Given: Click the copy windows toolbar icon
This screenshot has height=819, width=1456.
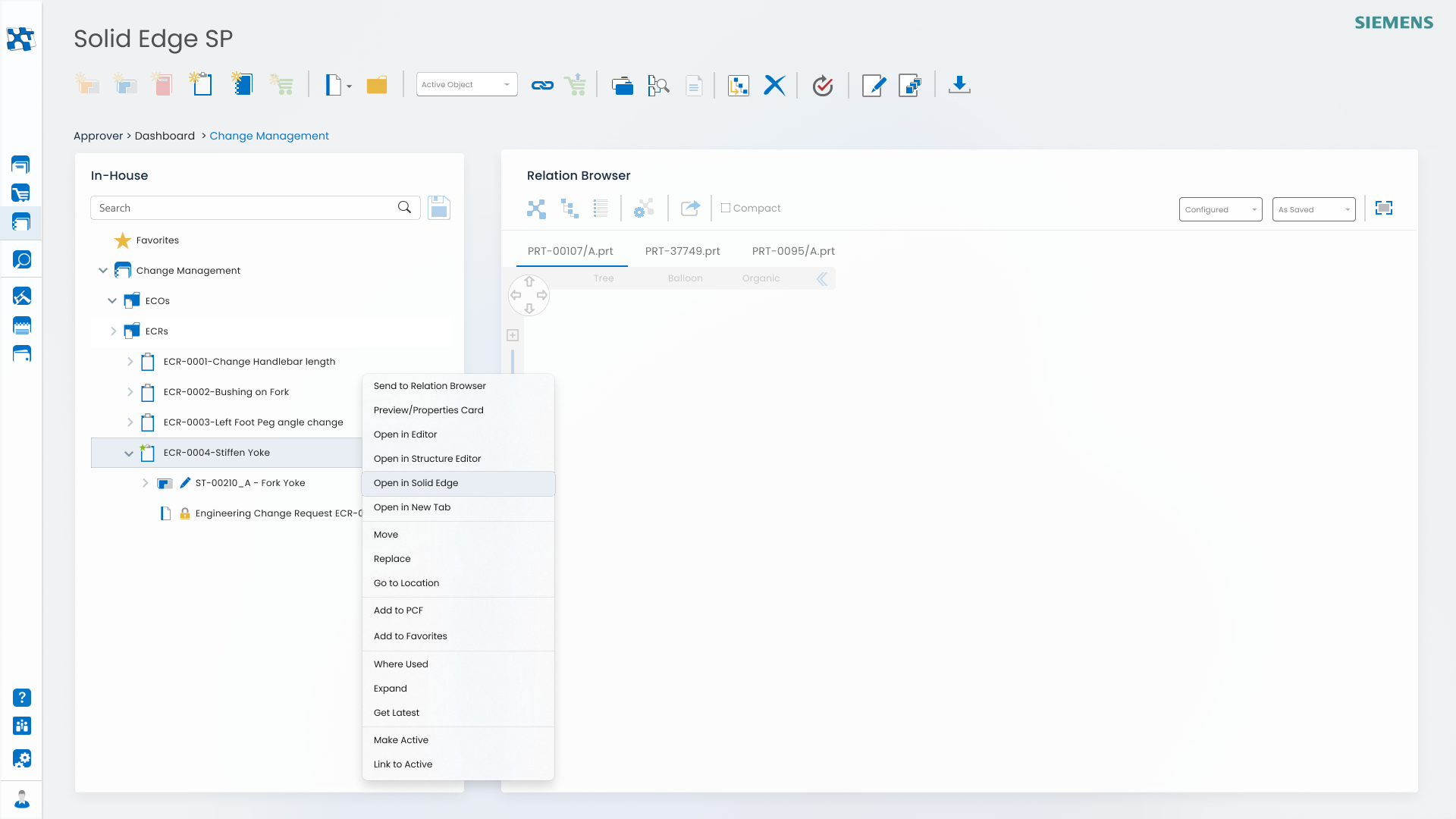Looking at the screenshot, I should pos(910,85).
